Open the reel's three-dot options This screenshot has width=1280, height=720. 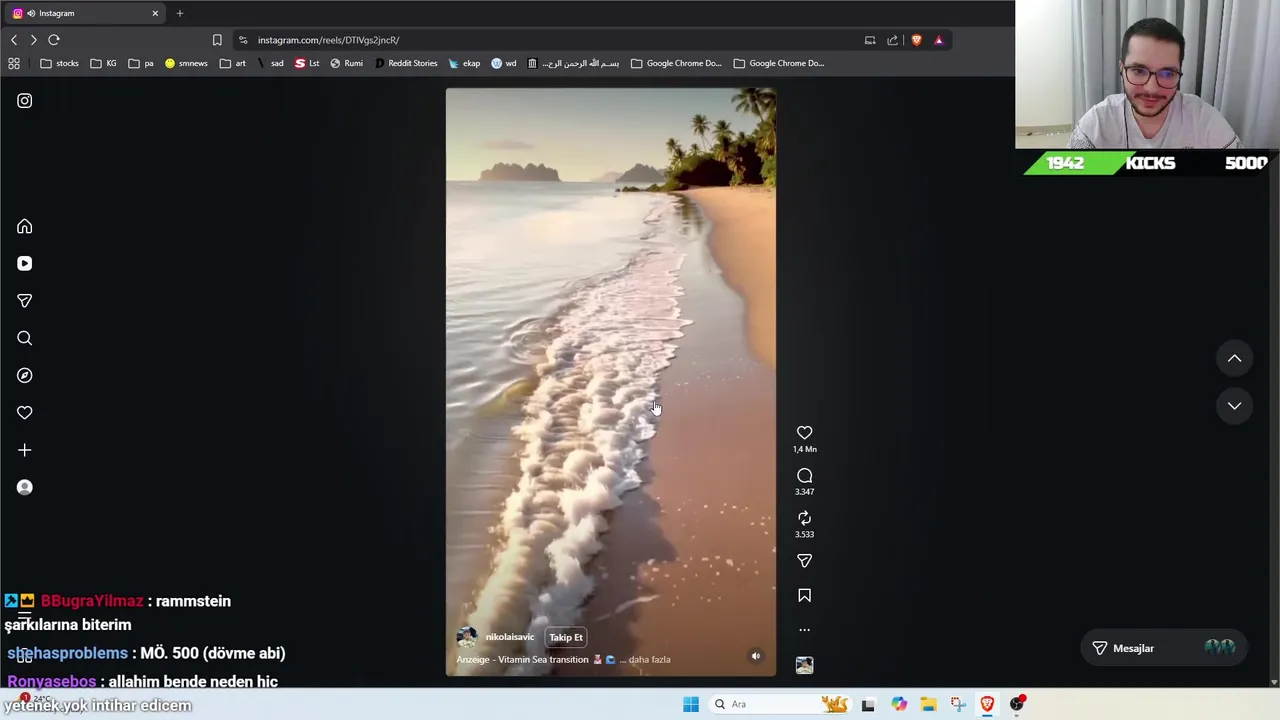pos(804,630)
